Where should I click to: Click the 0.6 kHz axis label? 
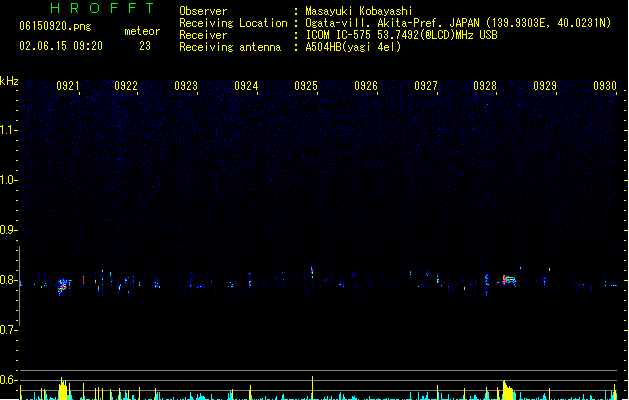8,380
